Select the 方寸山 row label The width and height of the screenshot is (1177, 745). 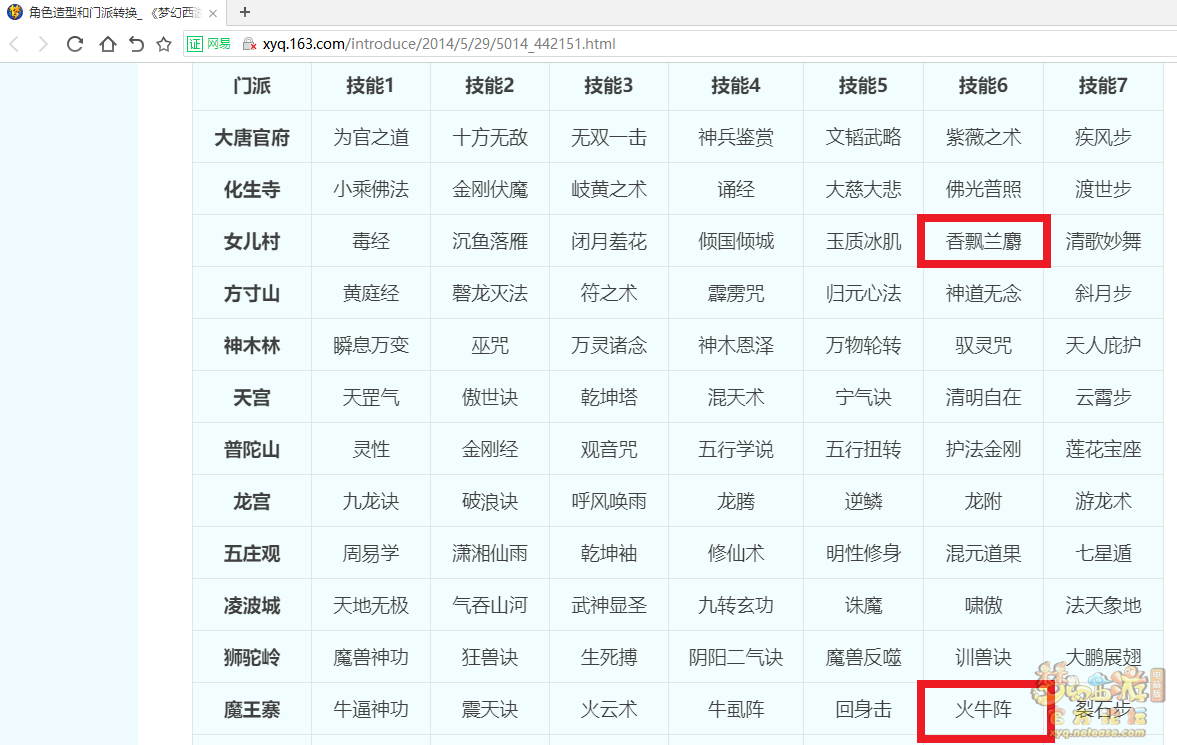click(x=252, y=293)
